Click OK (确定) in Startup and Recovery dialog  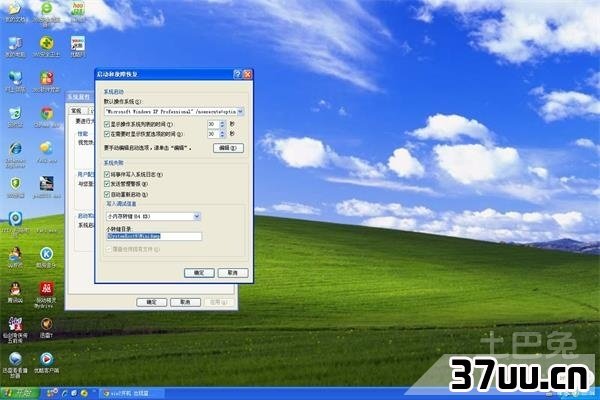click(199, 273)
